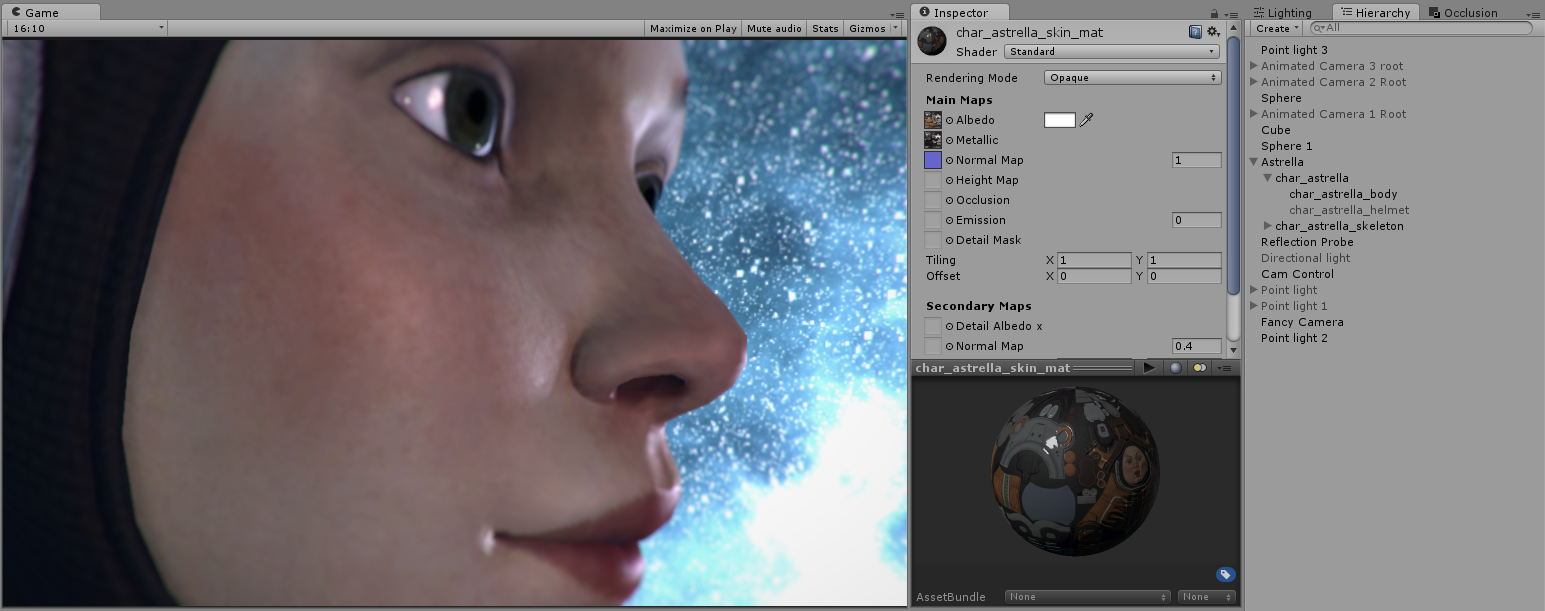Open the preview panel options menu
The height and width of the screenshot is (611, 1545).
pyautogui.click(x=1225, y=368)
